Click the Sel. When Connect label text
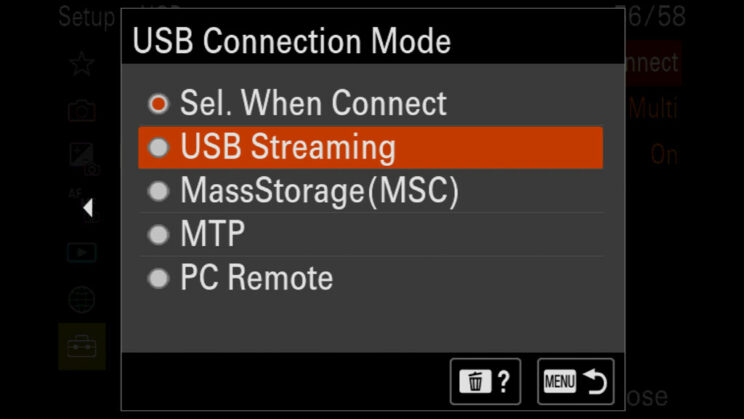 click(x=313, y=103)
